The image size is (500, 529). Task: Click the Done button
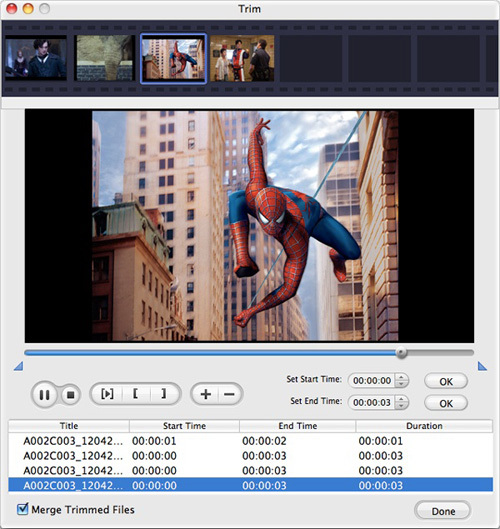pyautogui.click(x=443, y=511)
